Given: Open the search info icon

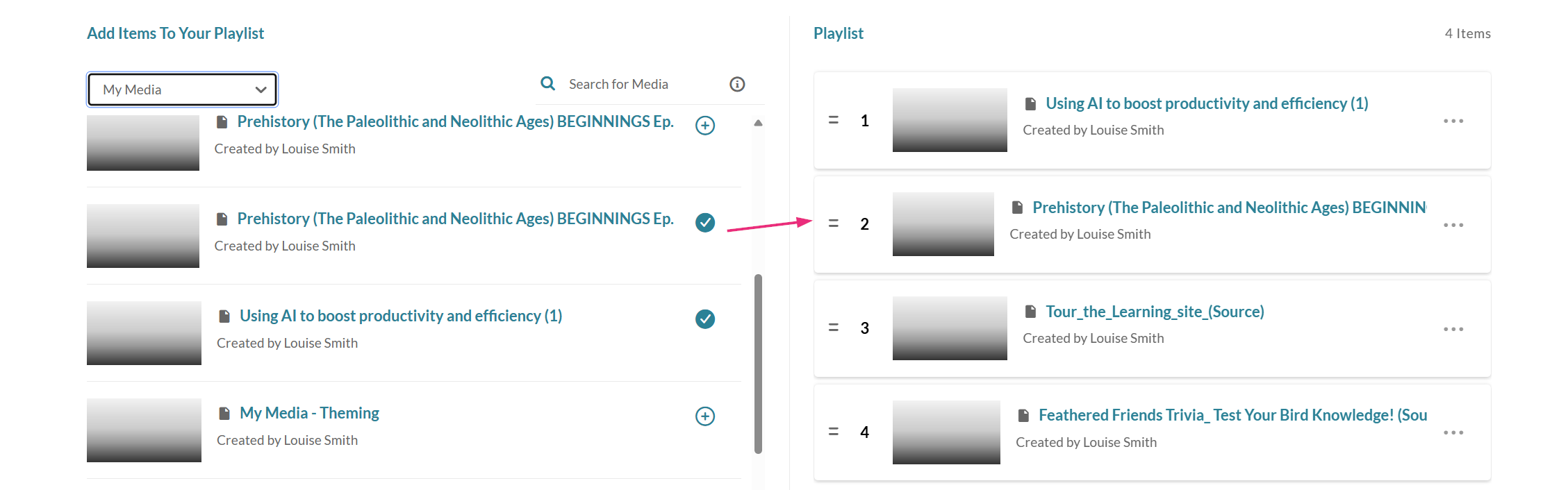Looking at the screenshot, I should click(737, 84).
